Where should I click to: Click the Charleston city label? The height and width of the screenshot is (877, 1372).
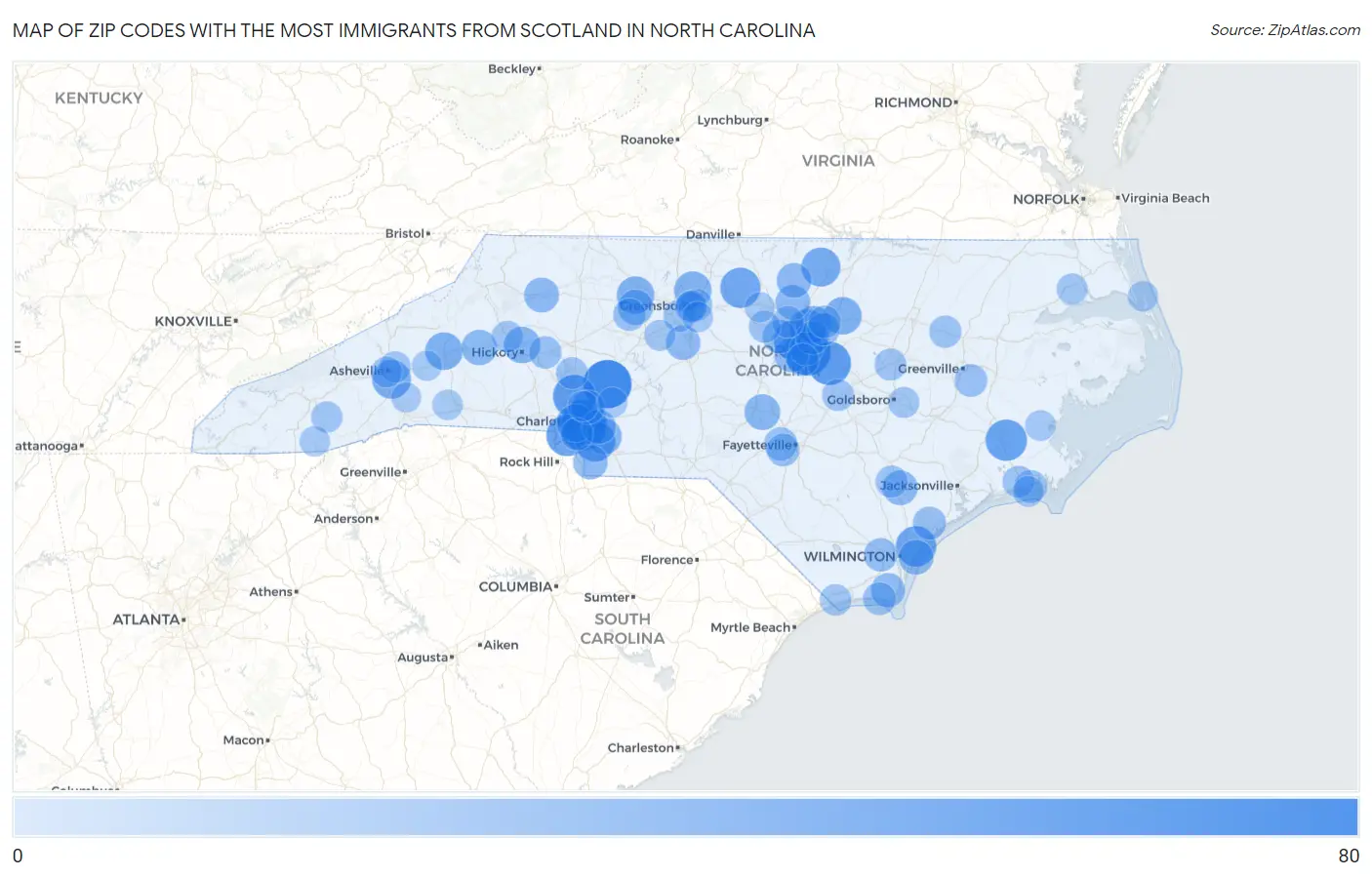click(643, 748)
